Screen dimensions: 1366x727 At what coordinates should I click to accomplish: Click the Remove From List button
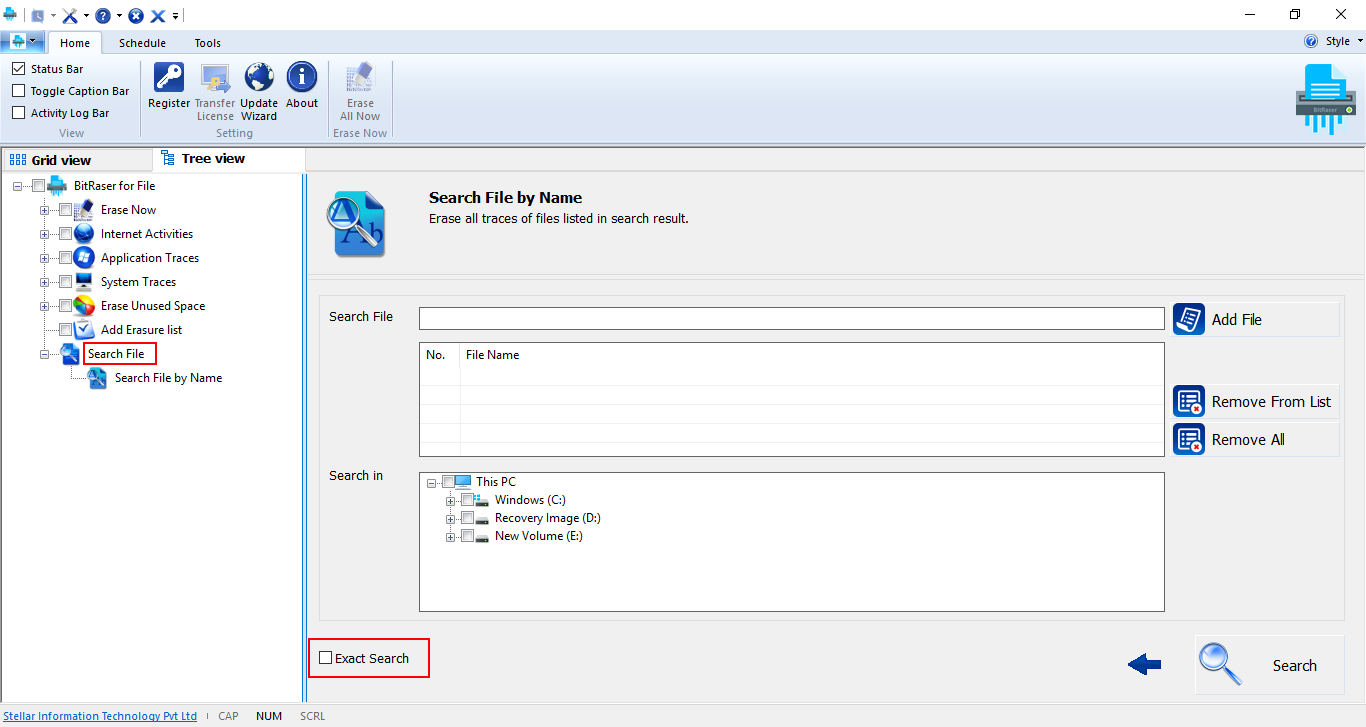pos(1255,402)
